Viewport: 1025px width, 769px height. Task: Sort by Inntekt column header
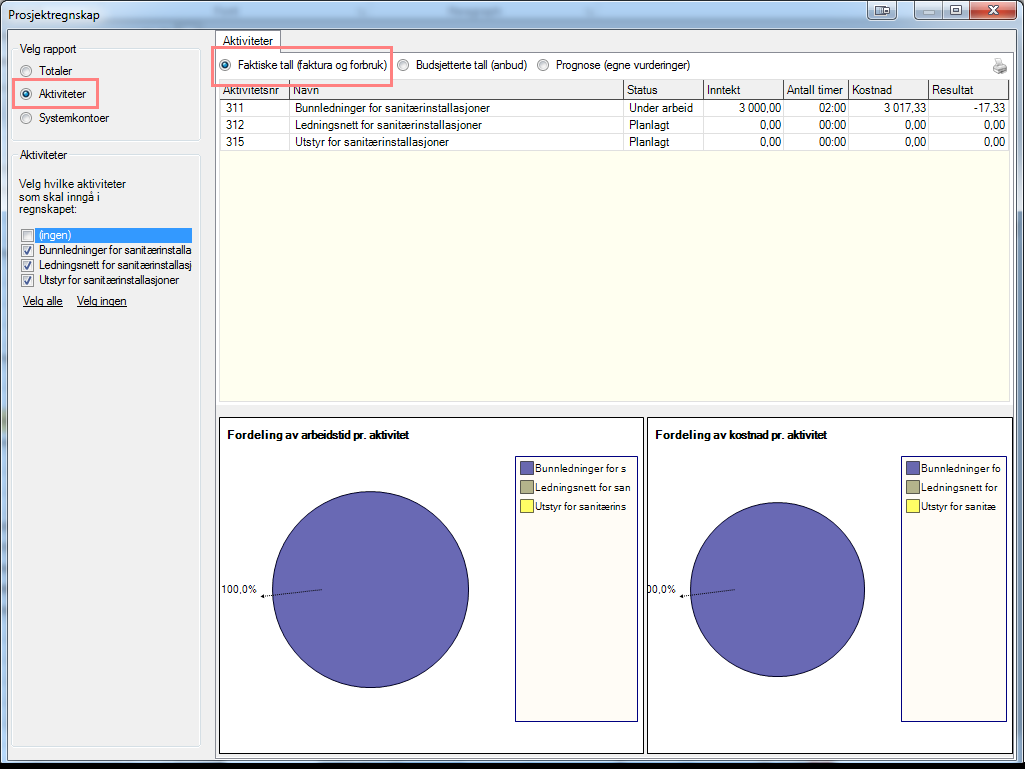(x=743, y=90)
